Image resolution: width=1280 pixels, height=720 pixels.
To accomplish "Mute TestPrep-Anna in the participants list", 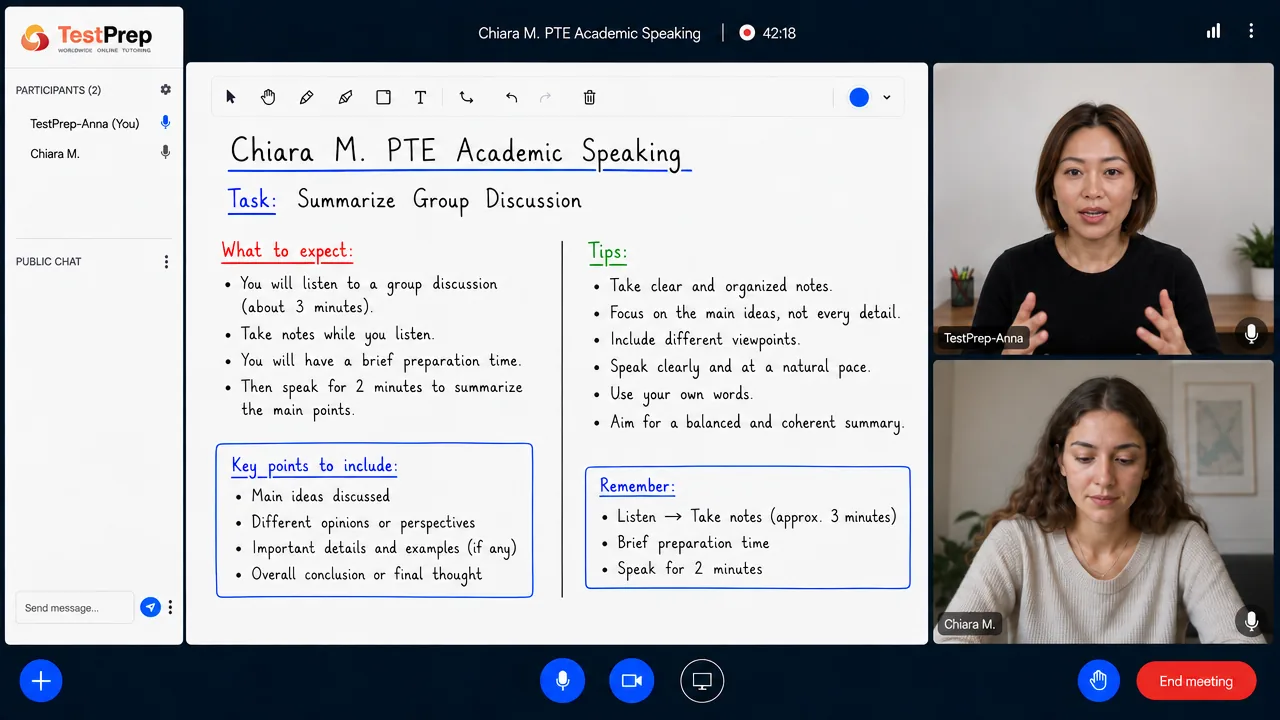I will (x=165, y=123).
